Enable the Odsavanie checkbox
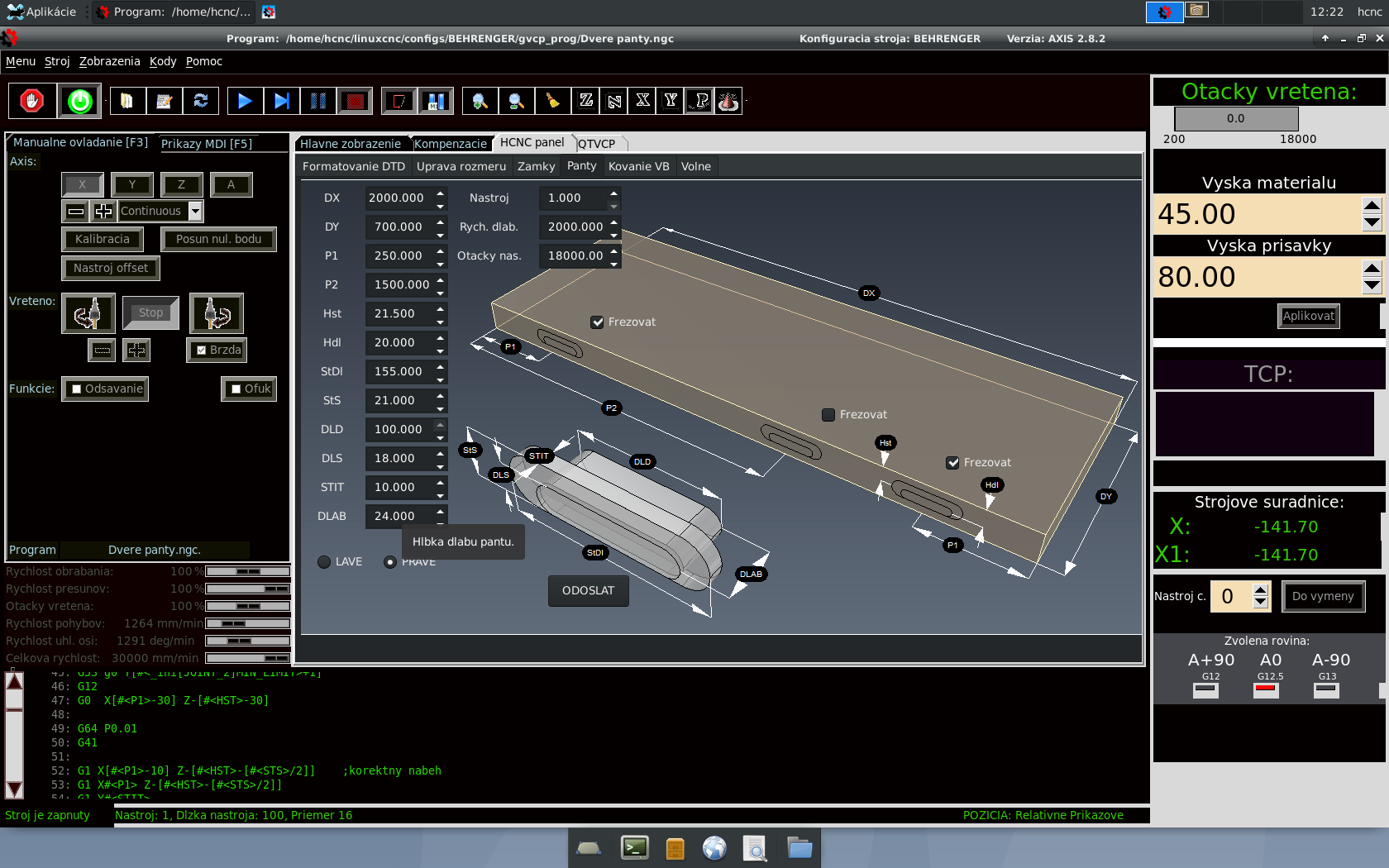Image resolution: width=1389 pixels, height=868 pixels. (x=77, y=389)
